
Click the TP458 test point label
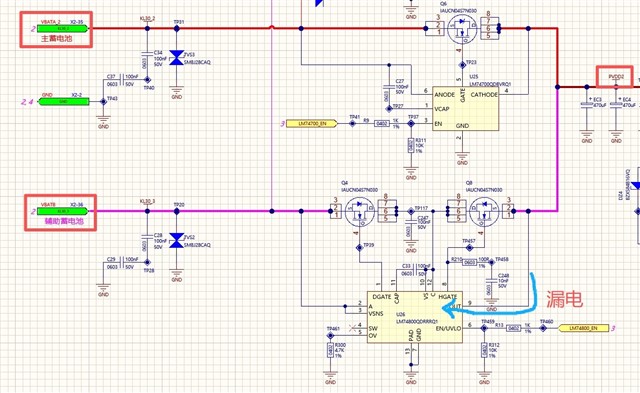(502, 260)
